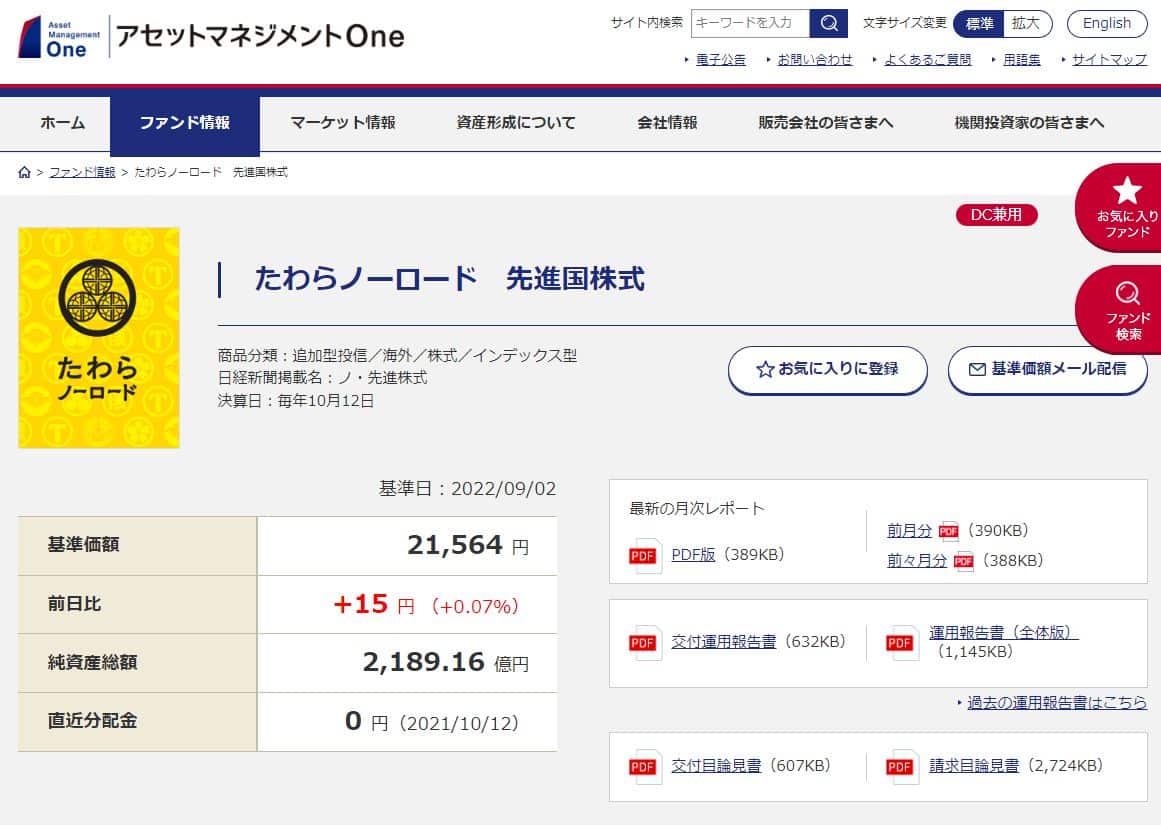The width and height of the screenshot is (1161, 825).
Task: Focus the キーワードを入力 search field
Action: pyautogui.click(x=750, y=23)
